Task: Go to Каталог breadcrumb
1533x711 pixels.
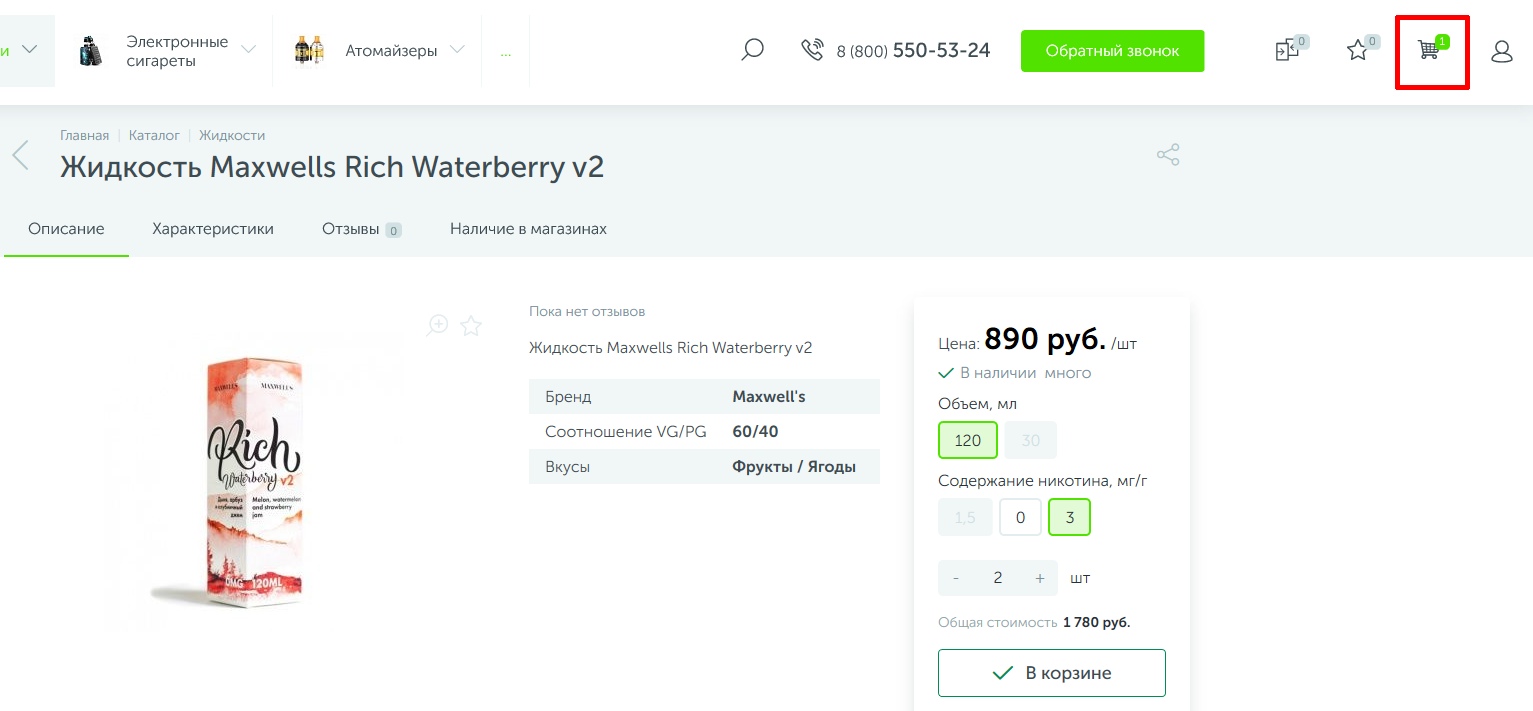Action: pos(154,135)
